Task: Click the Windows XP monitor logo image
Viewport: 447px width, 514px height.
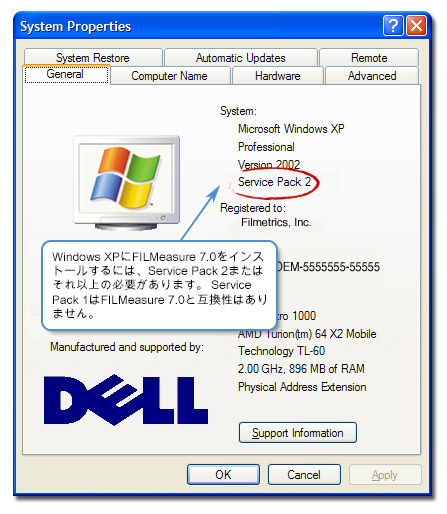Action: point(127,183)
